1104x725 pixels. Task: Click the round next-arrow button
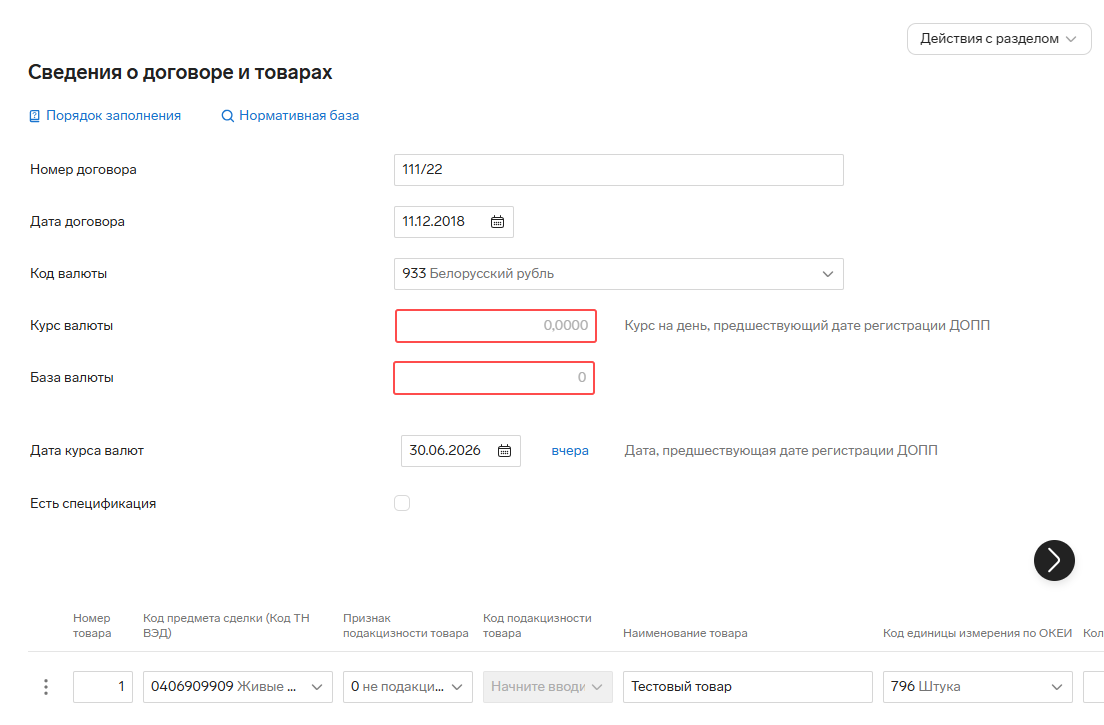click(1054, 560)
